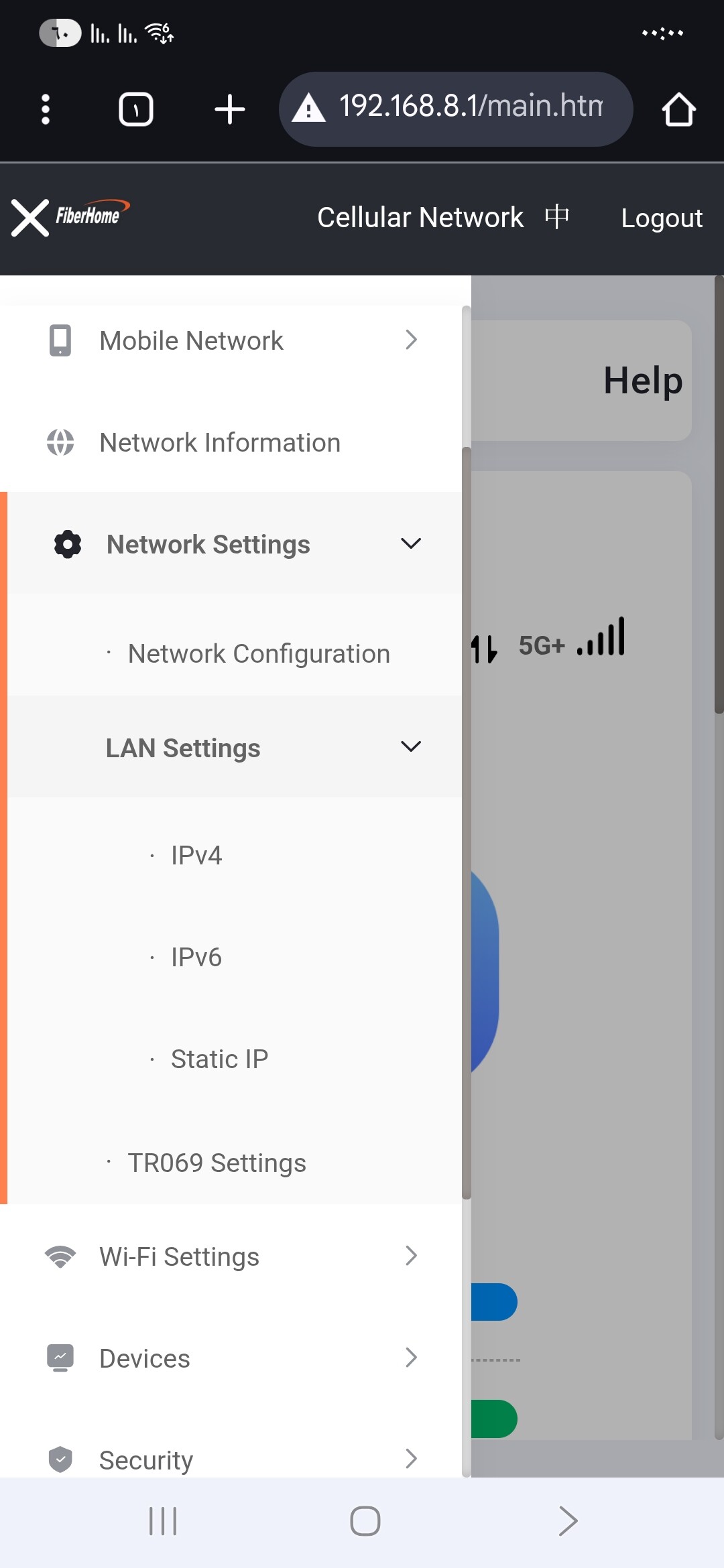Open Static IP settings

click(x=219, y=1059)
